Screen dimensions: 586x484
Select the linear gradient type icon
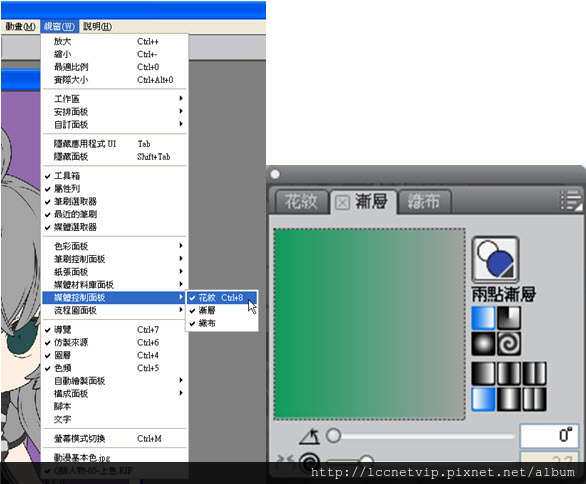[x=483, y=318]
